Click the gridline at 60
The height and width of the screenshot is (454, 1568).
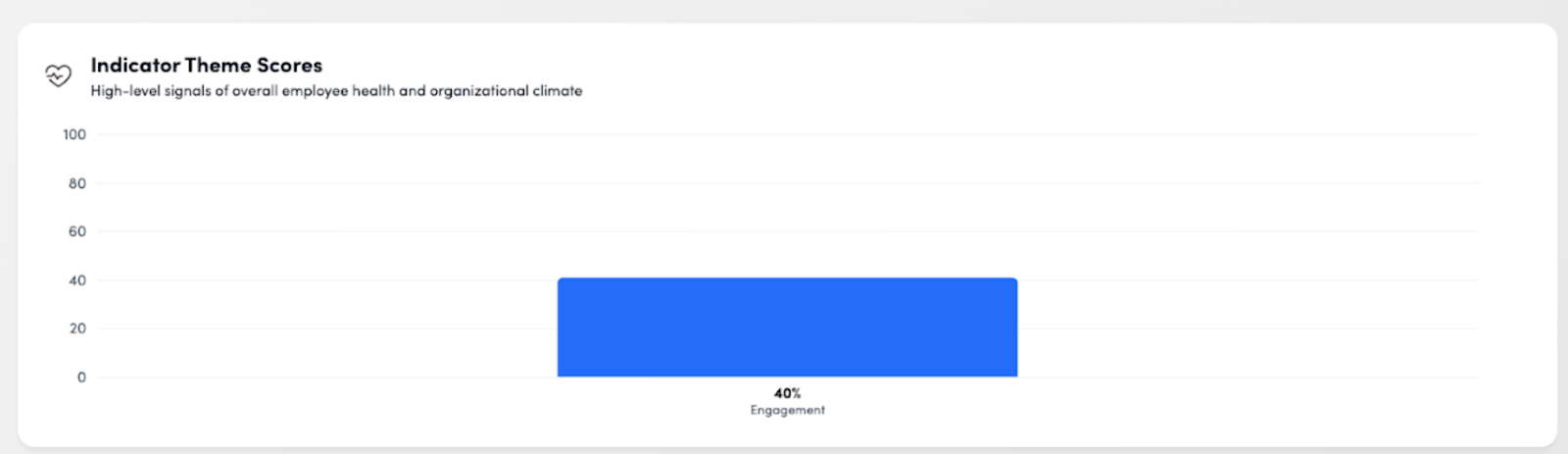(x=784, y=231)
